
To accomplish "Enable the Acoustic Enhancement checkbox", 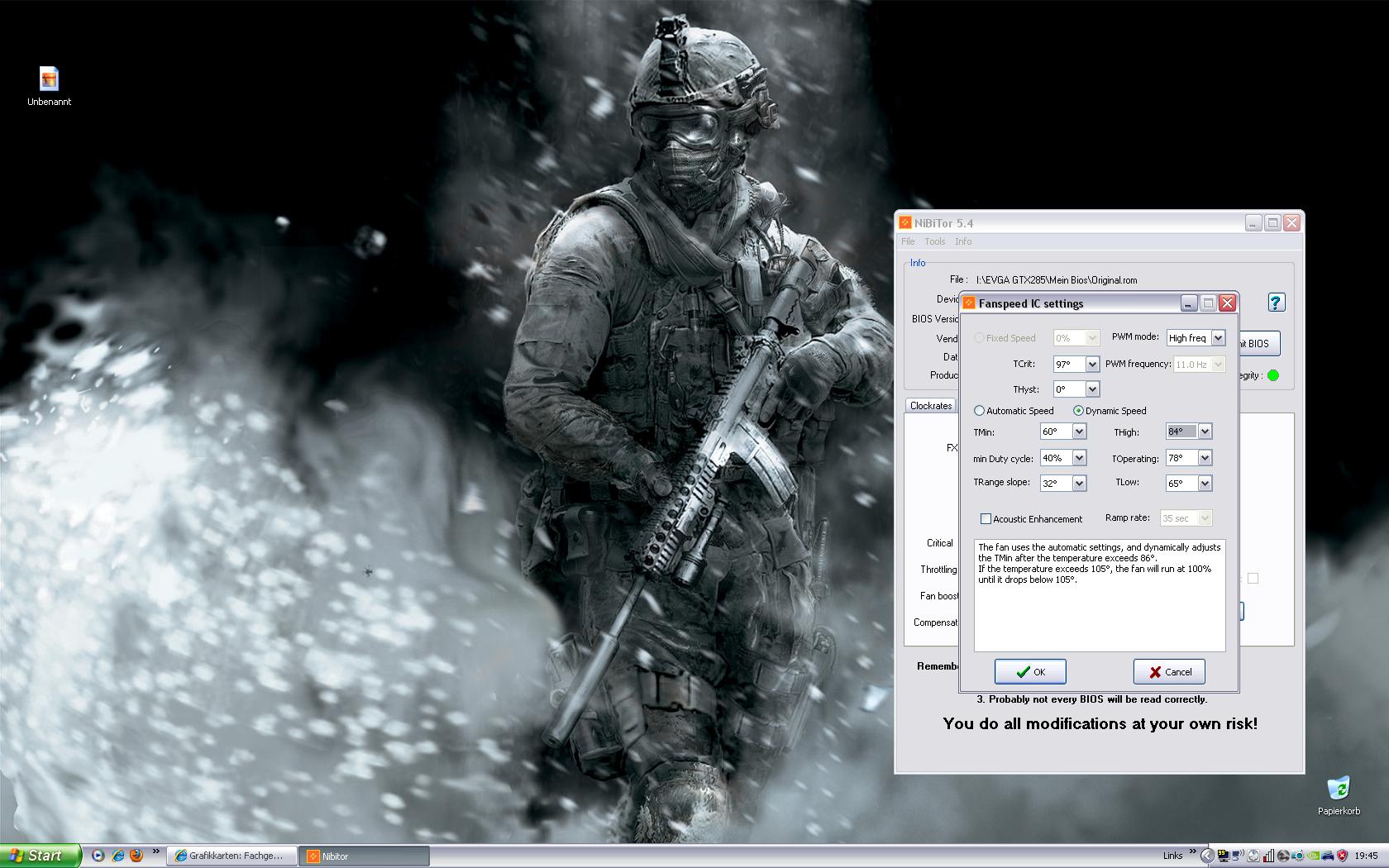I will coord(986,519).
